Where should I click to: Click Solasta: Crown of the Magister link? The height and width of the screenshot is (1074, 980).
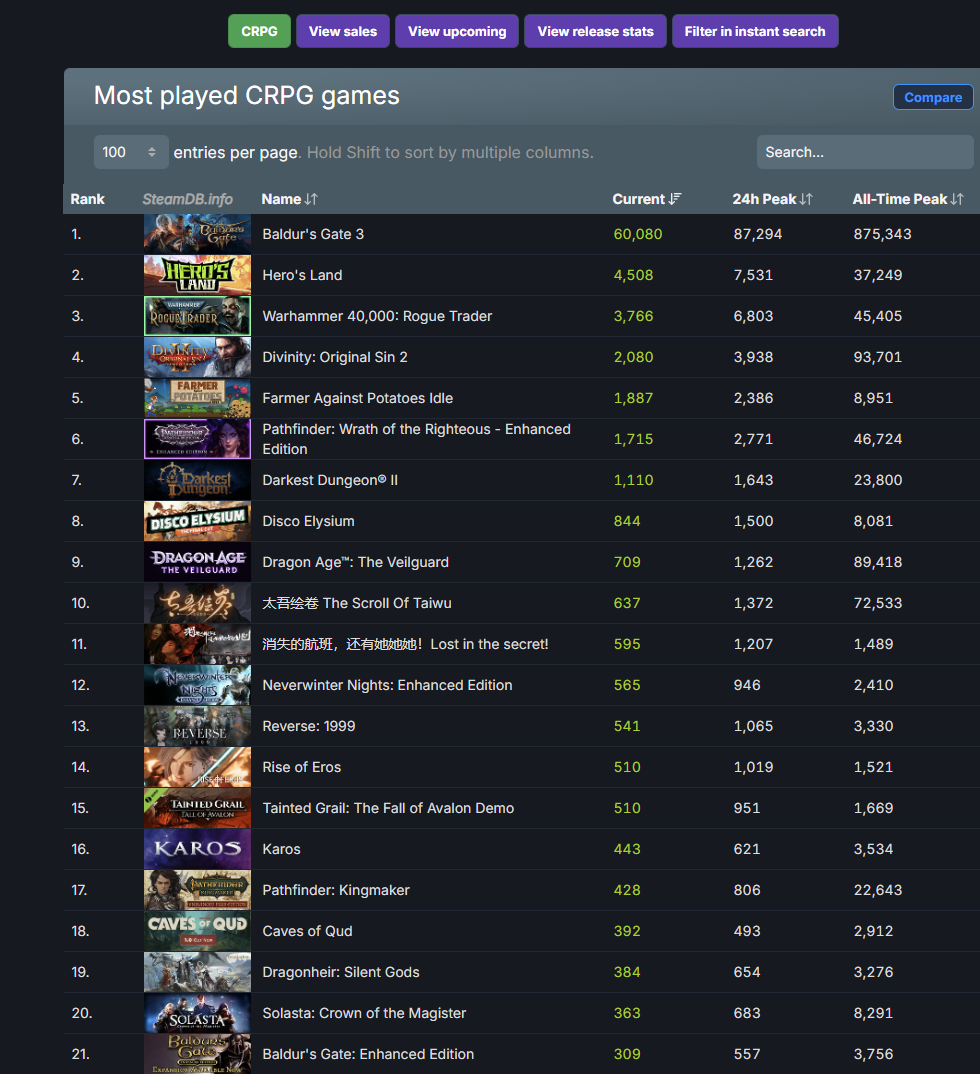click(x=364, y=1014)
